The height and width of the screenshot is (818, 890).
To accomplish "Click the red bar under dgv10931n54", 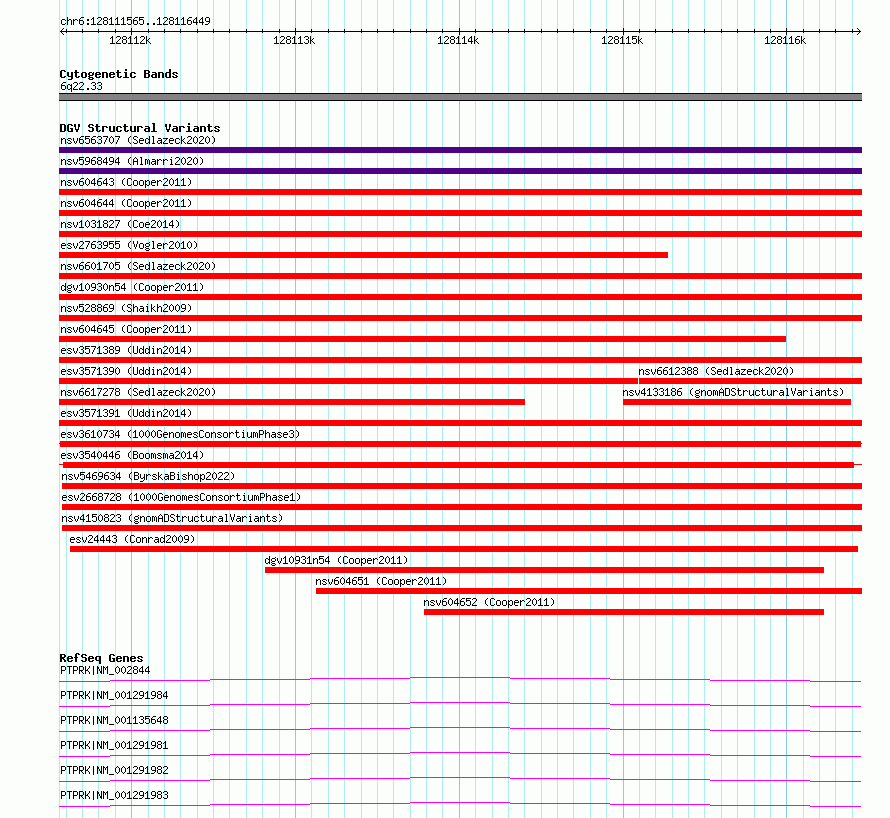I will [544, 570].
